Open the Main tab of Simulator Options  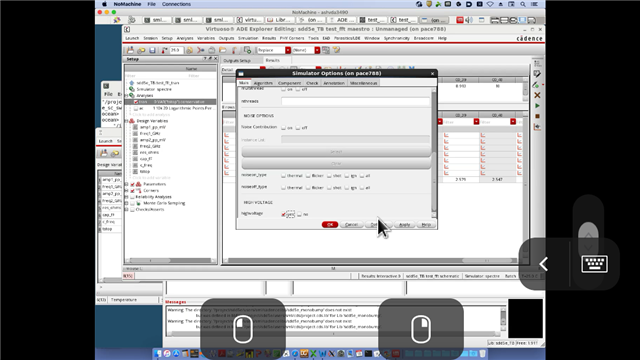[244, 83]
